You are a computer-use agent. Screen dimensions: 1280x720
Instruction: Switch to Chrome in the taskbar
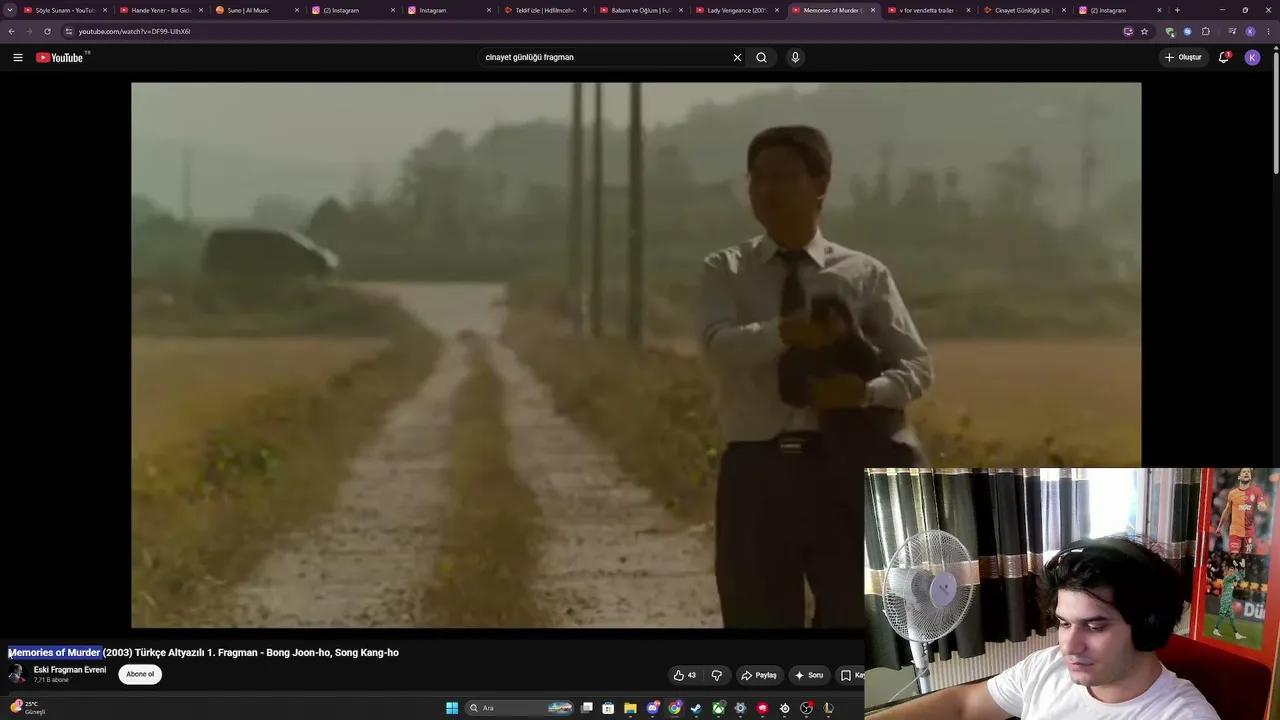pyautogui.click(x=674, y=708)
